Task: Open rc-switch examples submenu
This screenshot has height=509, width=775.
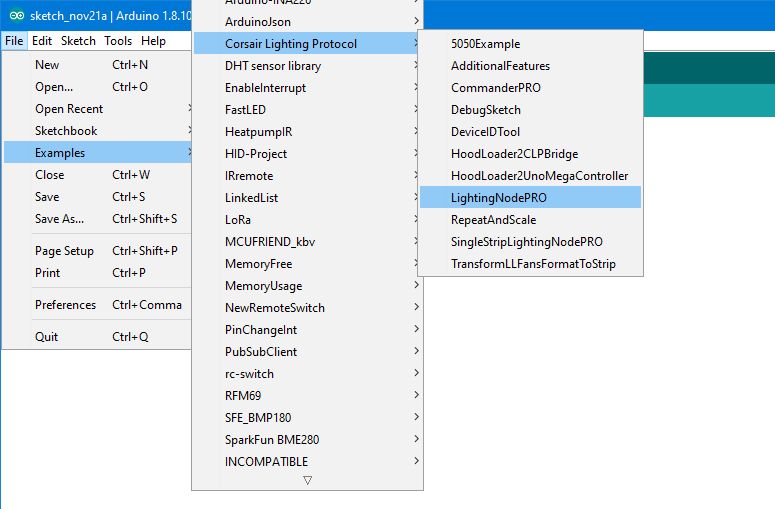Action: coord(307,374)
